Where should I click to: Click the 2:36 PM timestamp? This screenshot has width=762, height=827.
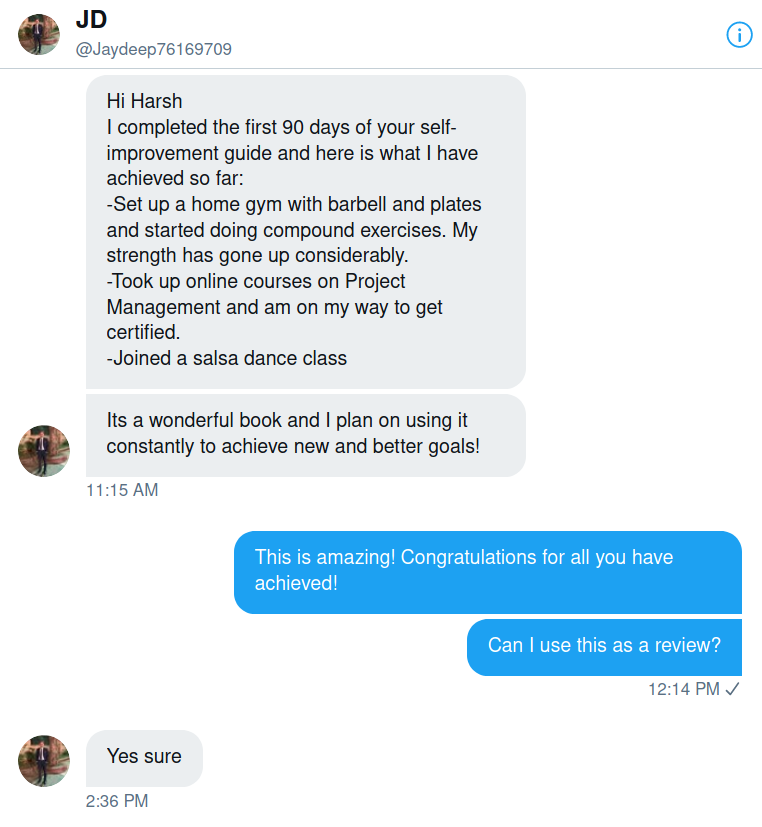[x=117, y=801]
